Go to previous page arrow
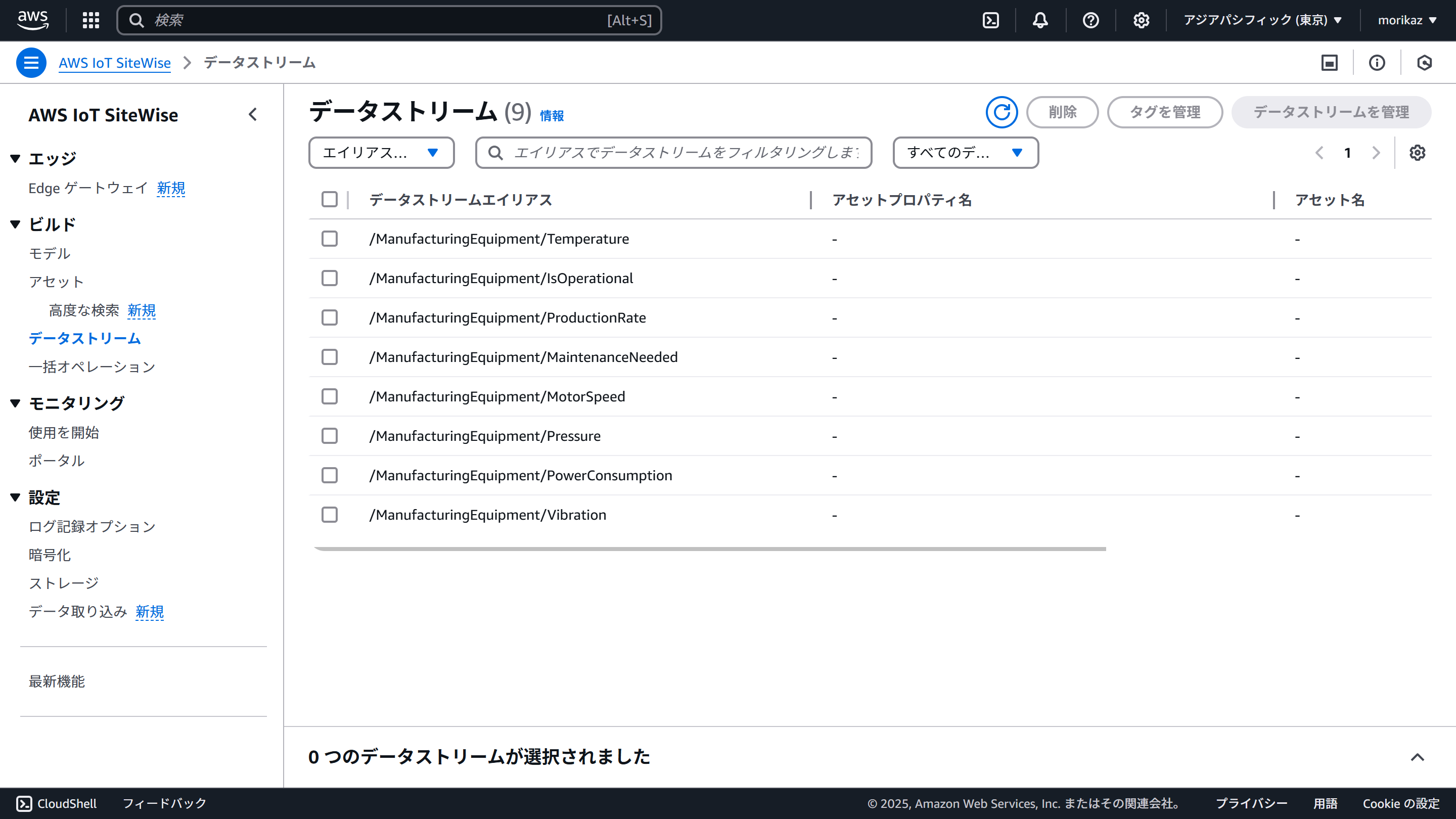 coord(1319,153)
